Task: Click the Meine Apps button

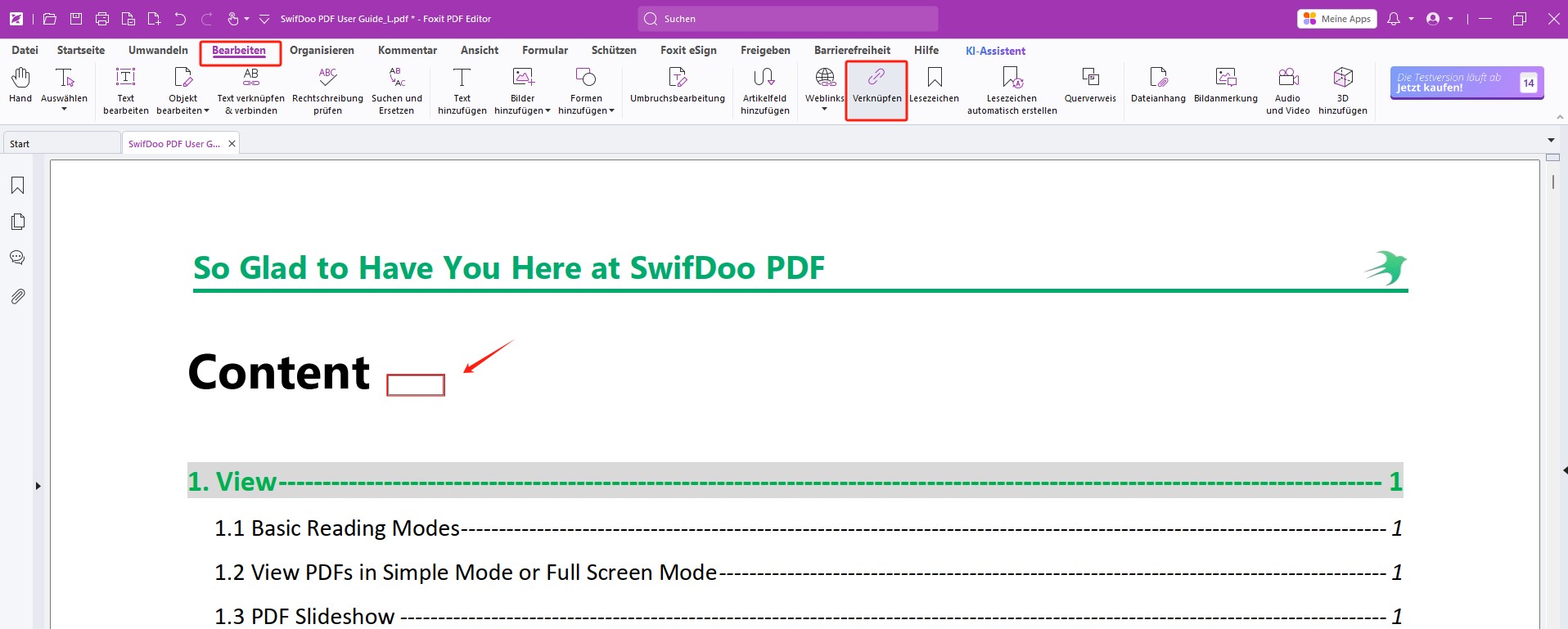Action: point(1337,19)
